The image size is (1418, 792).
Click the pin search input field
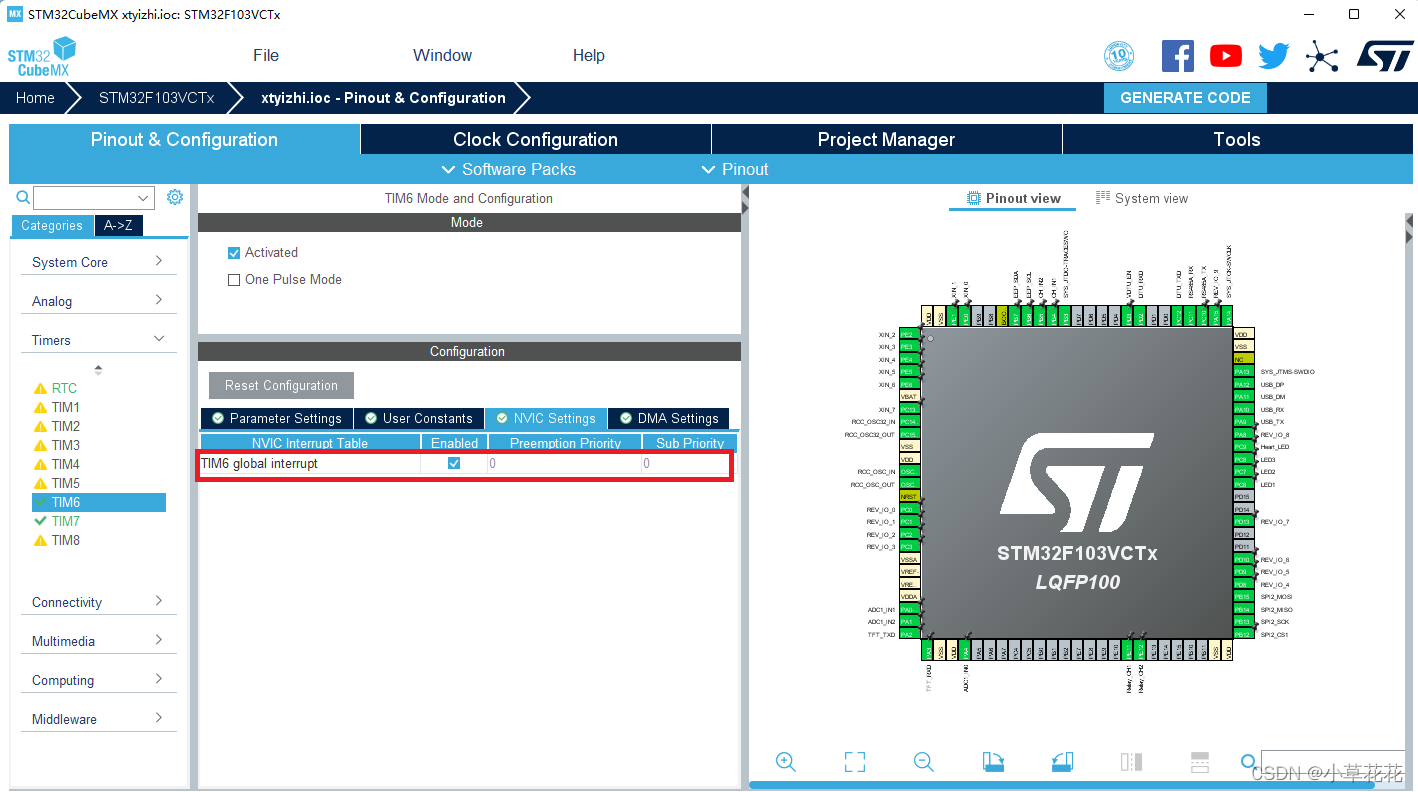[1333, 762]
